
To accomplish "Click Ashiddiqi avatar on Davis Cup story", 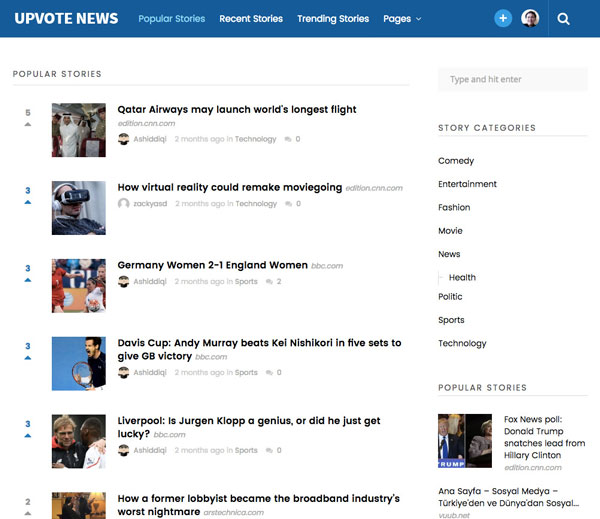I will pos(123,372).
